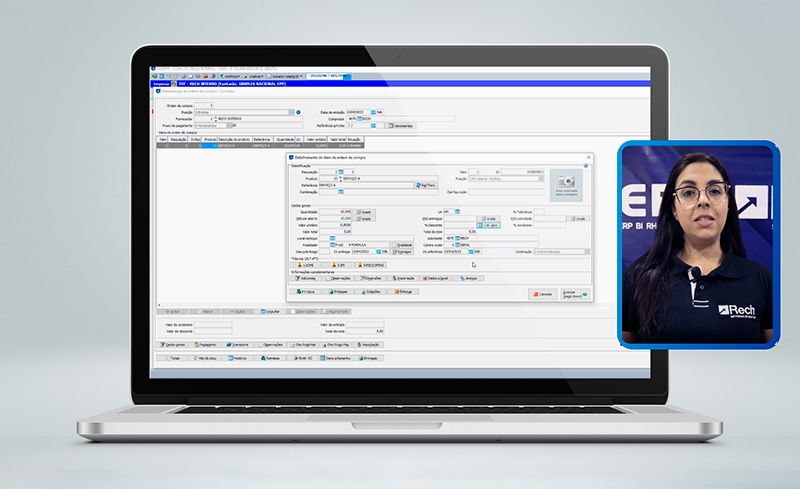Open the Atalhos toolbar dropdown
800x489 pixels.
(254, 76)
